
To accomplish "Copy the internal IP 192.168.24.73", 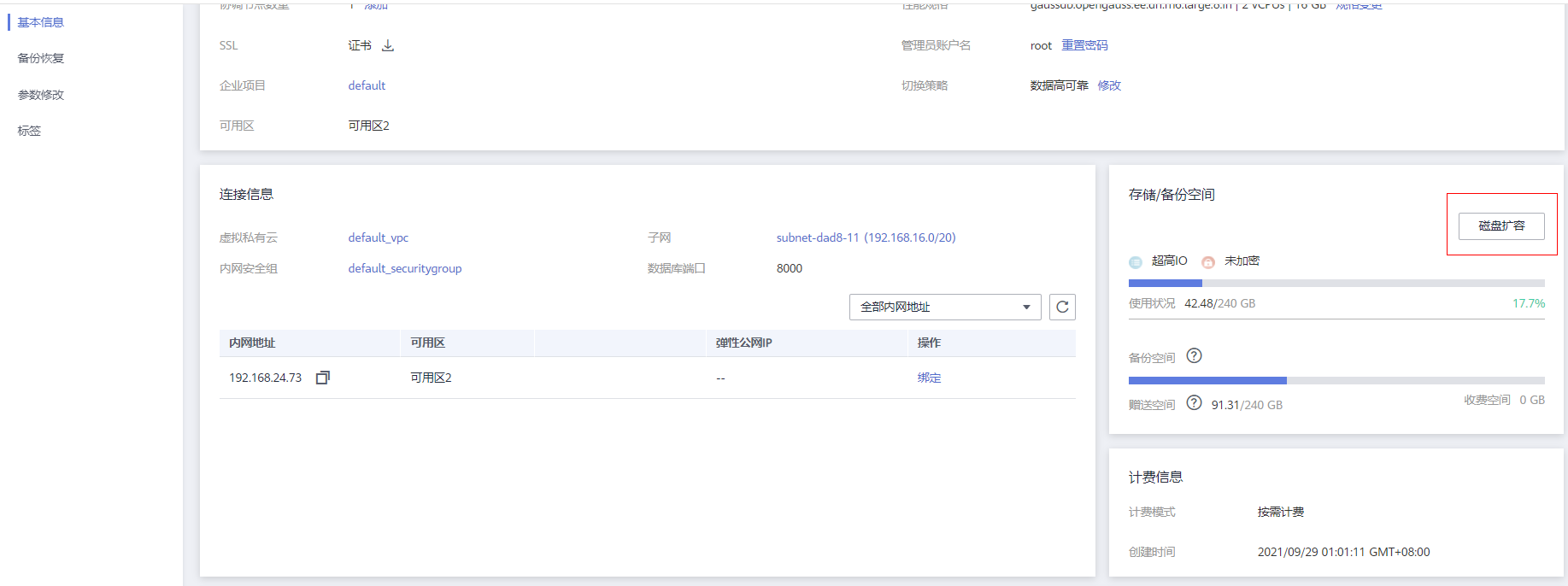I will point(323,378).
